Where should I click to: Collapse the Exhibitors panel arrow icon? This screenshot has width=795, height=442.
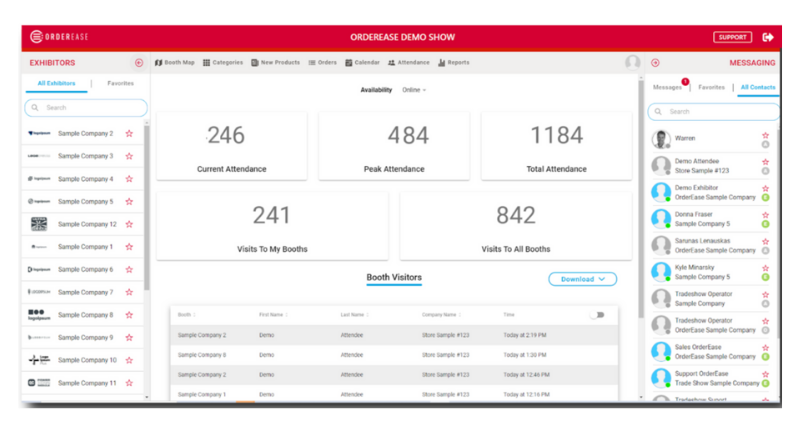click(139, 63)
